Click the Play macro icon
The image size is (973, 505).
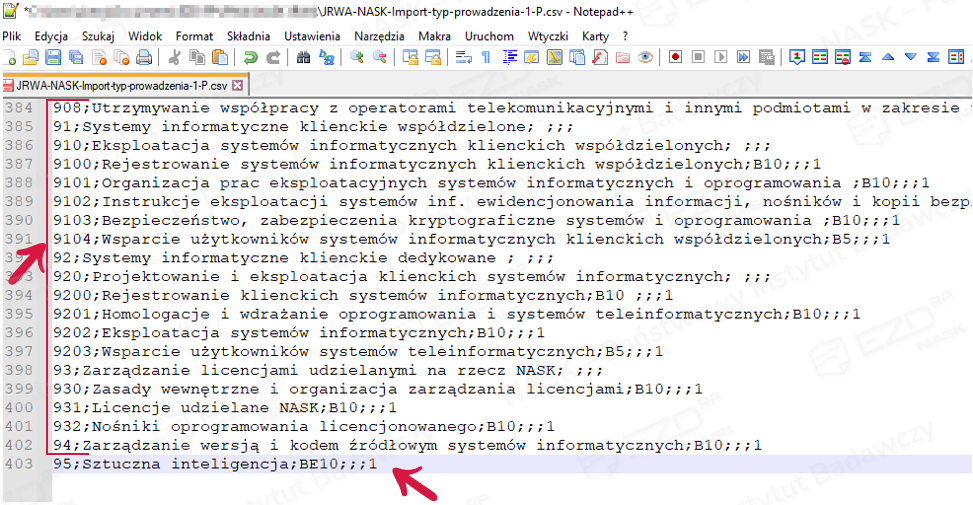point(720,57)
